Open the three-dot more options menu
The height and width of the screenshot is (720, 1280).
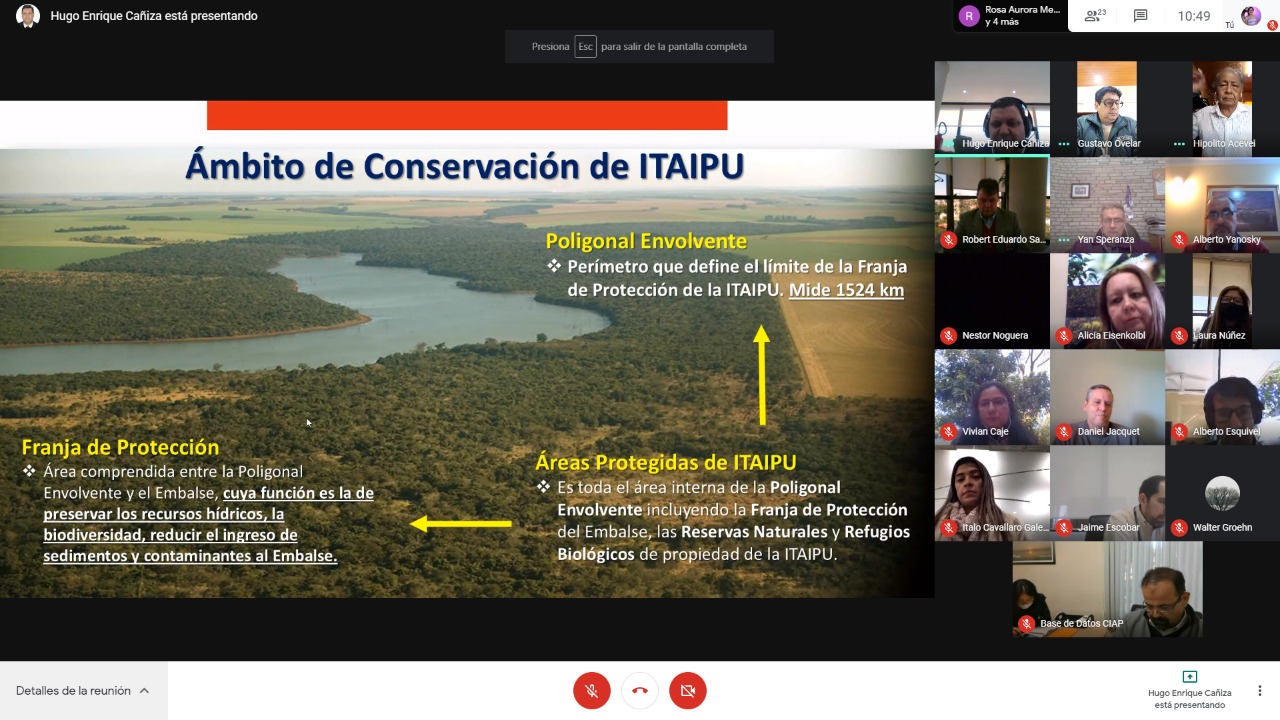[1259, 691]
